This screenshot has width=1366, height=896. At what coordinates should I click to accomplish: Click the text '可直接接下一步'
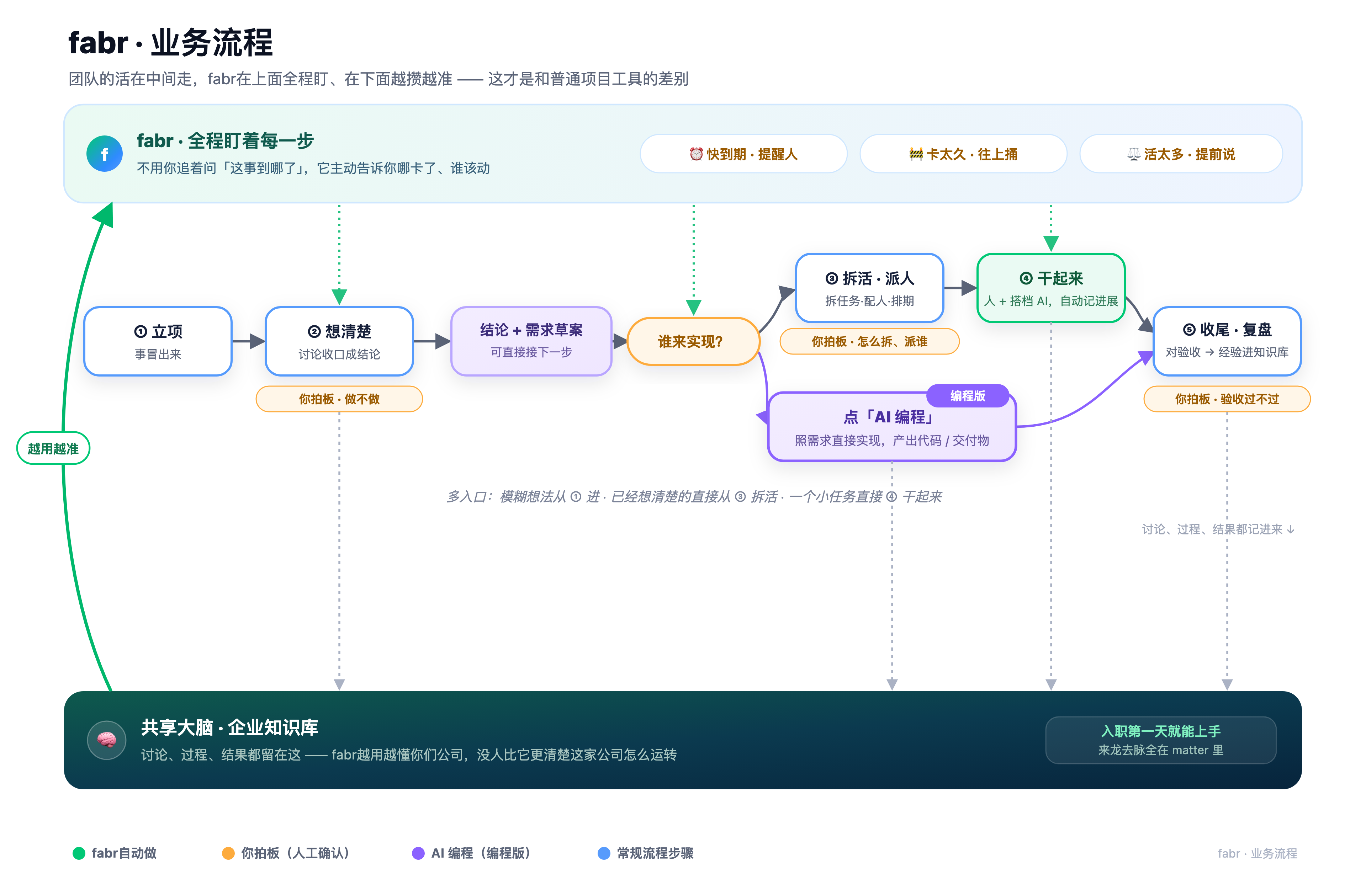click(531, 352)
